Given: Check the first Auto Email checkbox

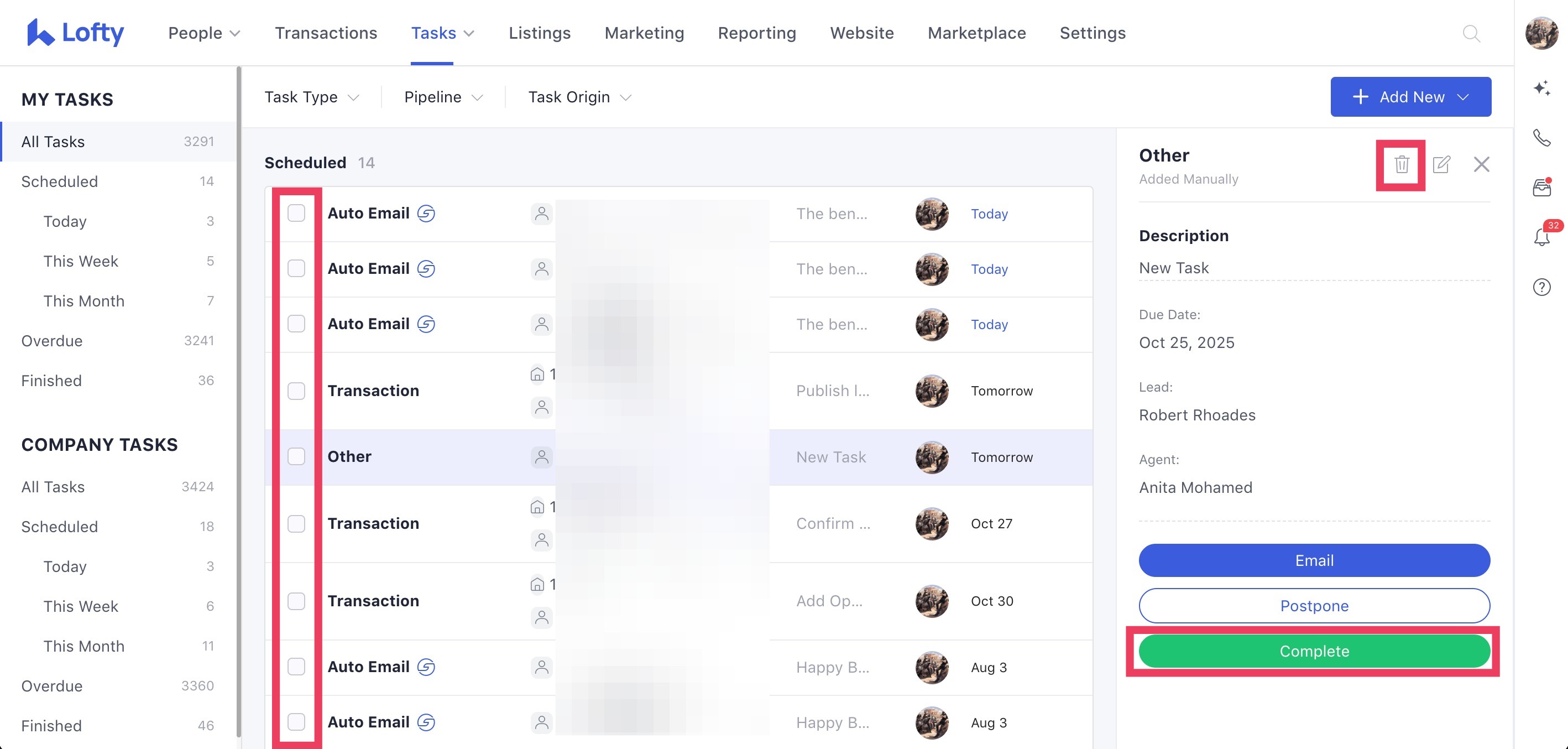Looking at the screenshot, I should [296, 213].
